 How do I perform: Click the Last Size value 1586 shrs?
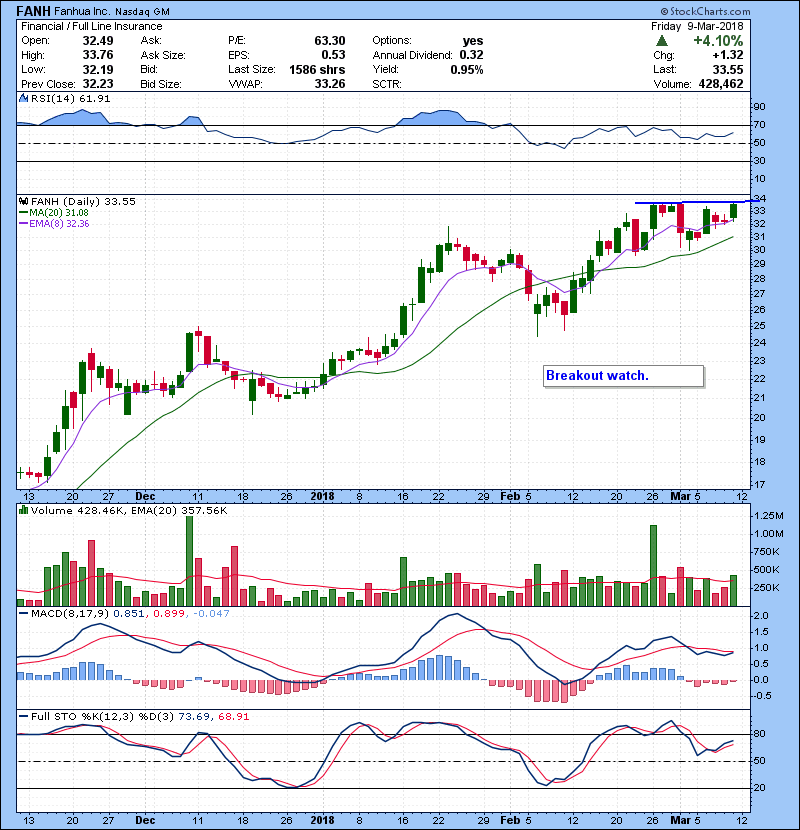pyautogui.click(x=317, y=69)
